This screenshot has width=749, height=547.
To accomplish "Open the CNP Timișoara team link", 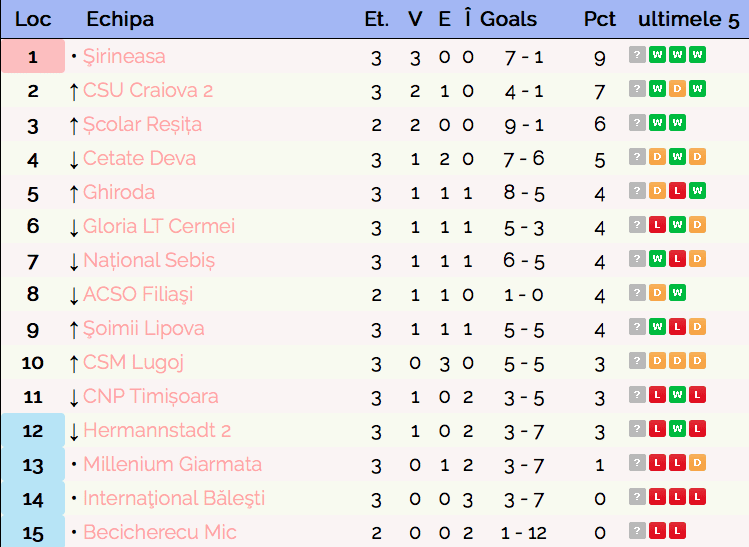I will 150,397.
